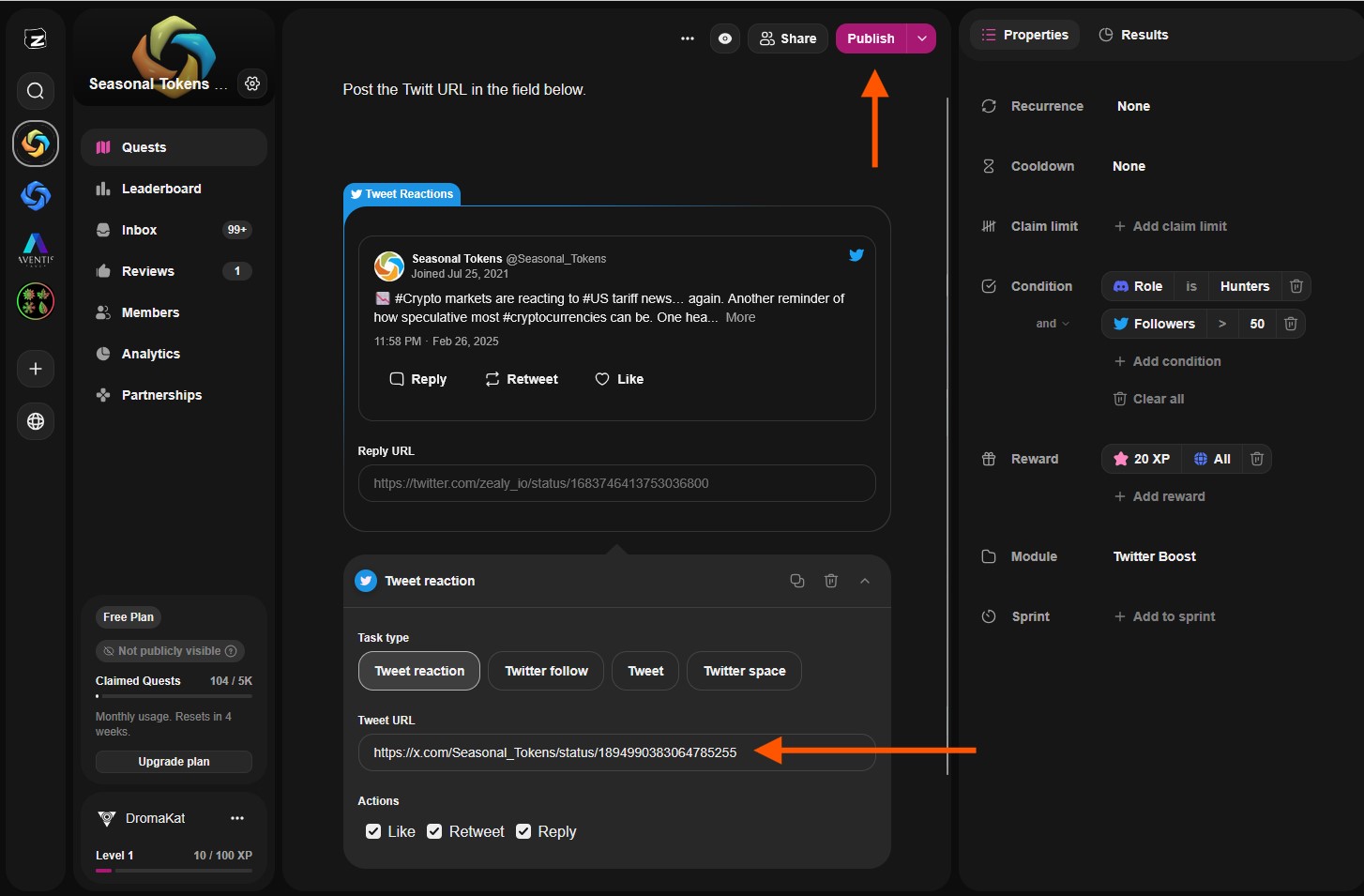
Task: Open community settings gear icon
Action: coord(252,84)
